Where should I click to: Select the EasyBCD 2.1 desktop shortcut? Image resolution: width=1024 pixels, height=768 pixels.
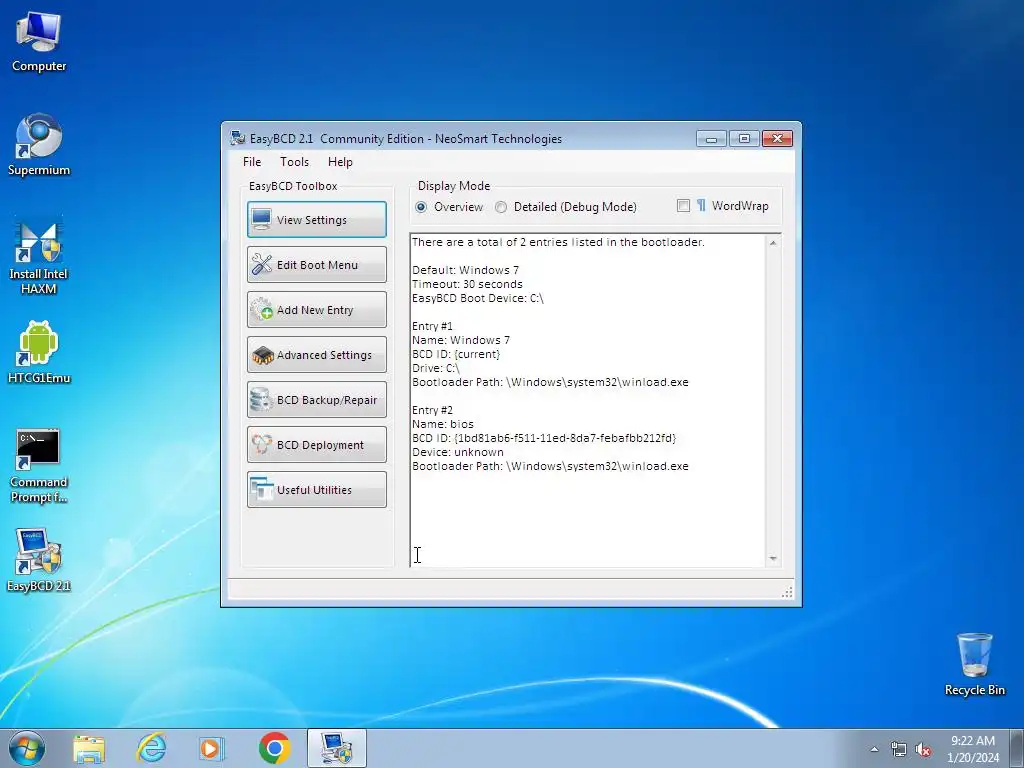pyautogui.click(x=39, y=560)
